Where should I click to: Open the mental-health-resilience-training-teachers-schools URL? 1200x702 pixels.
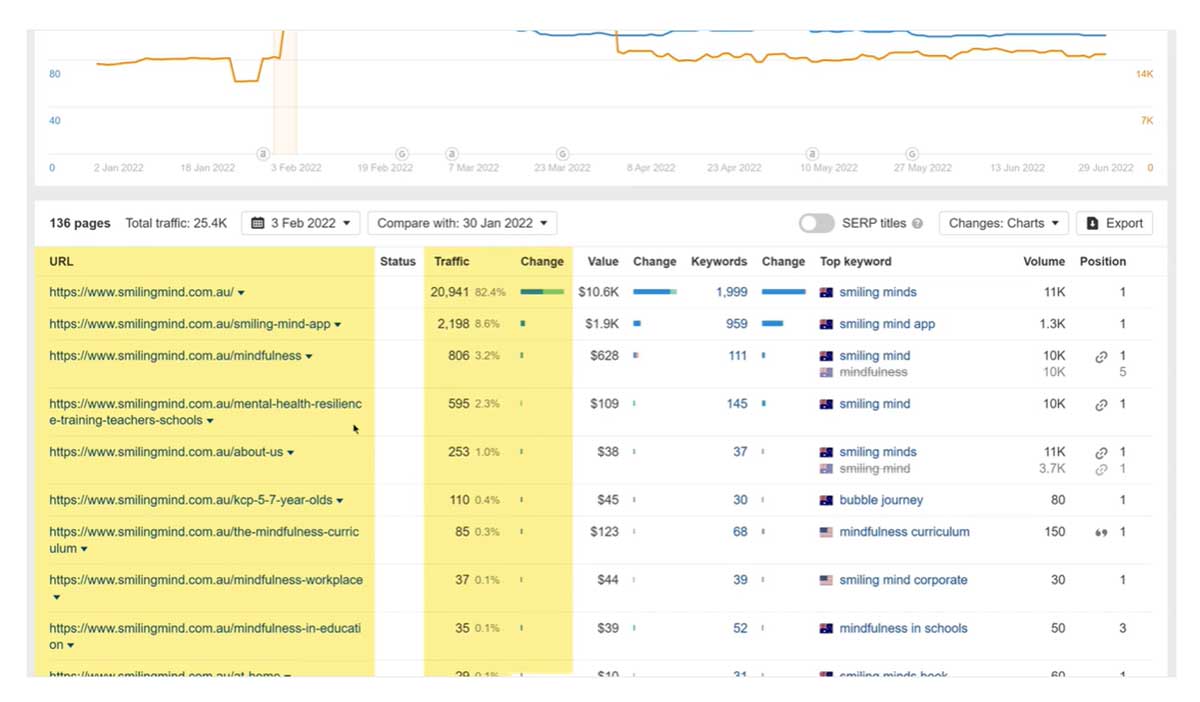205,412
